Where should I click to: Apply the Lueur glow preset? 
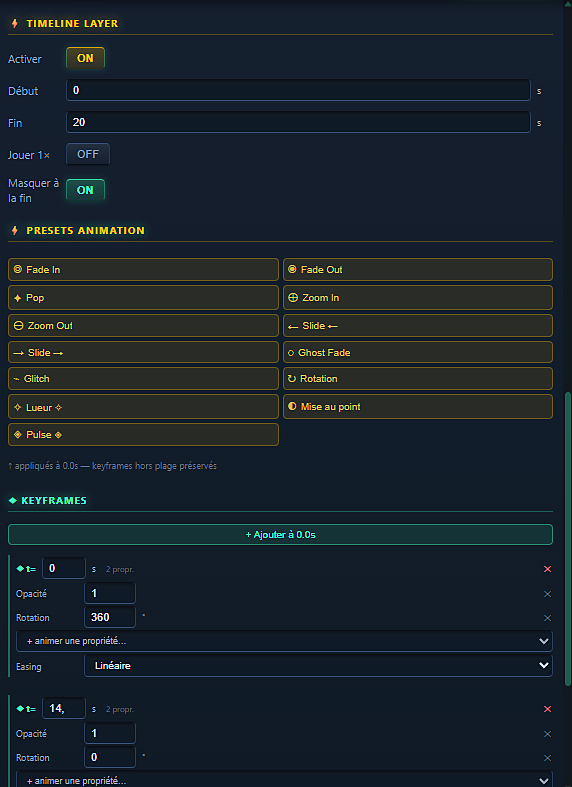tap(144, 407)
